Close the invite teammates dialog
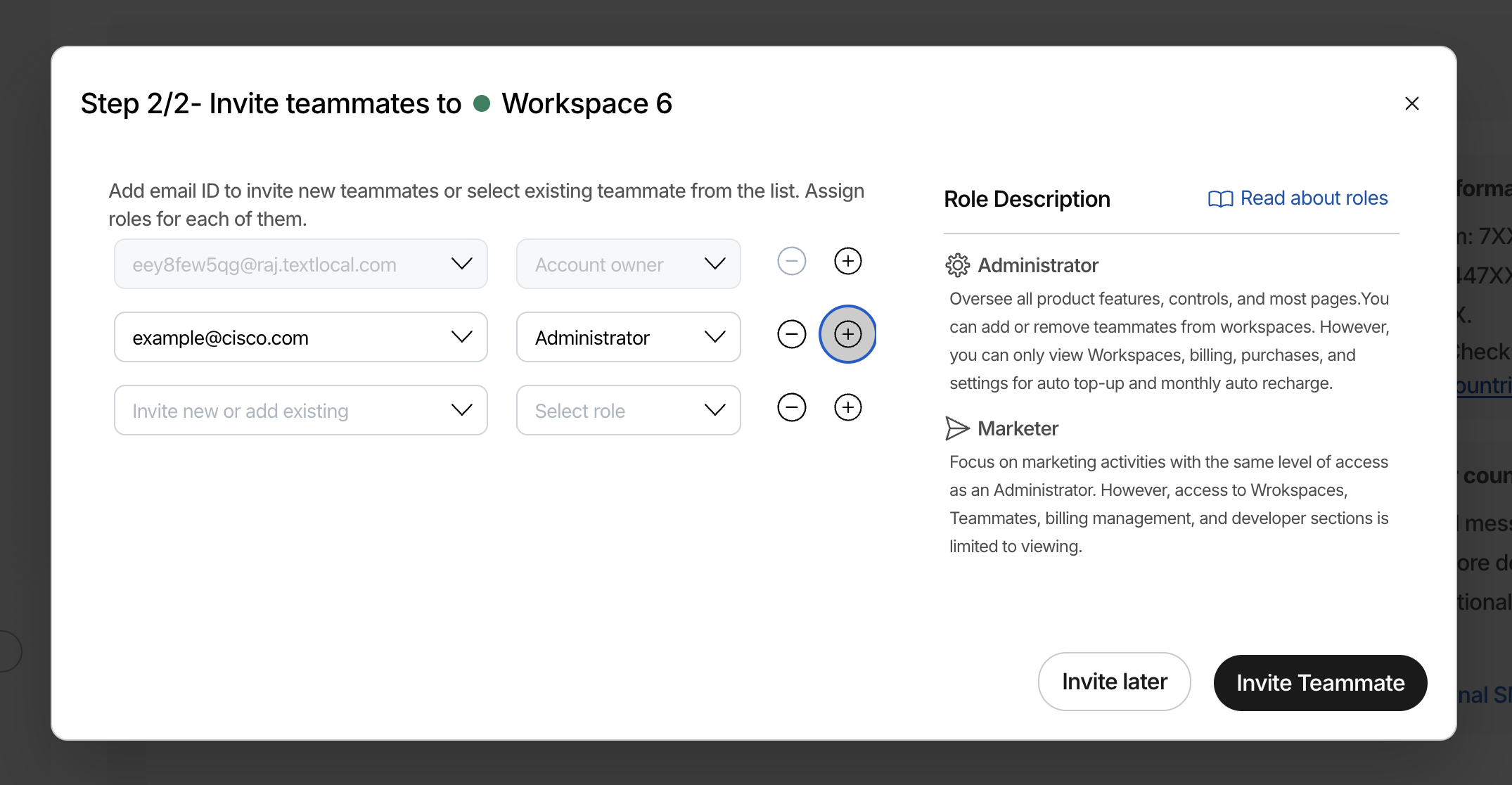The height and width of the screenshot is (785, 1512). tap(1411, 103)
